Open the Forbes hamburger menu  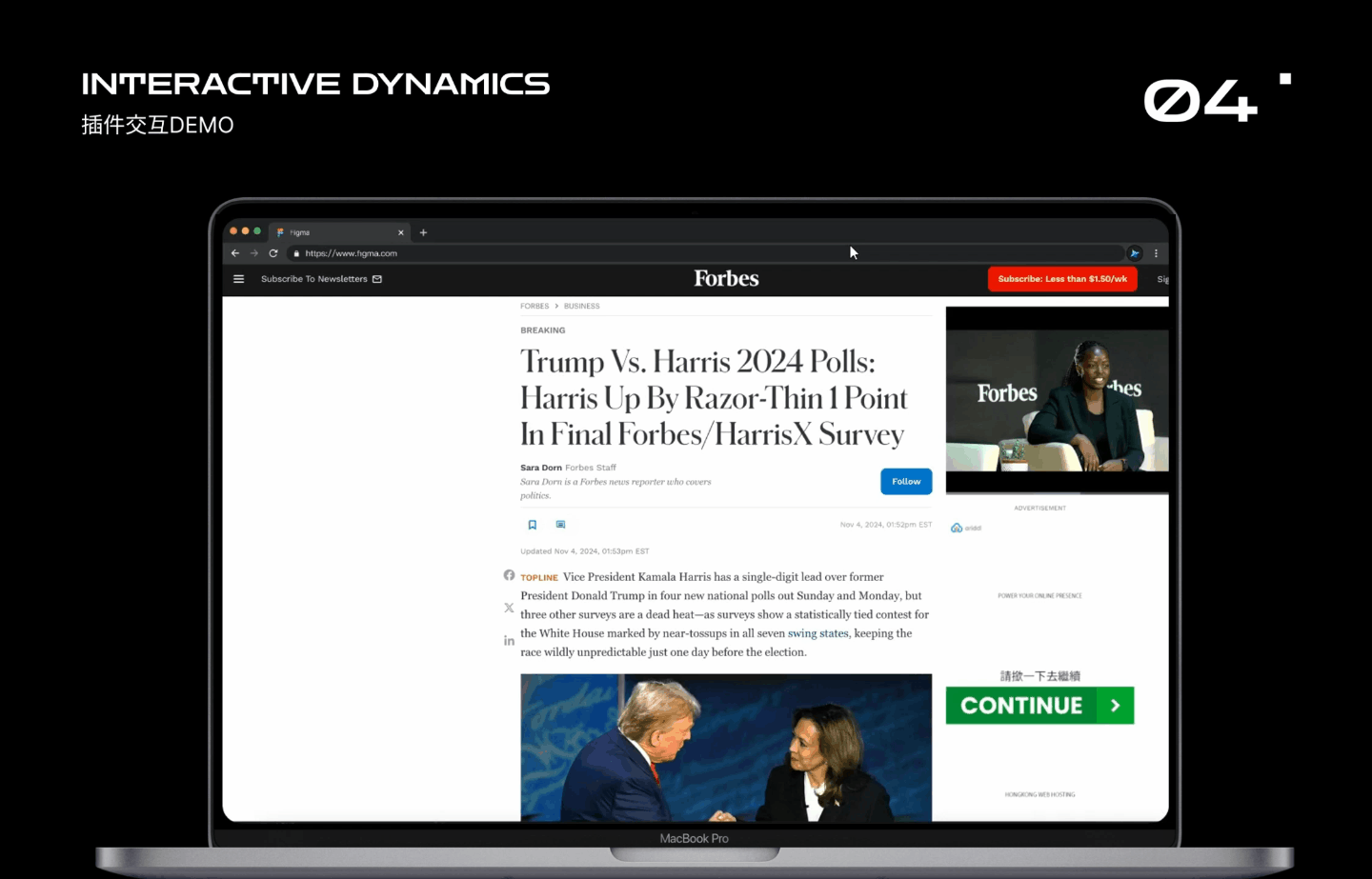pos(239,279)
